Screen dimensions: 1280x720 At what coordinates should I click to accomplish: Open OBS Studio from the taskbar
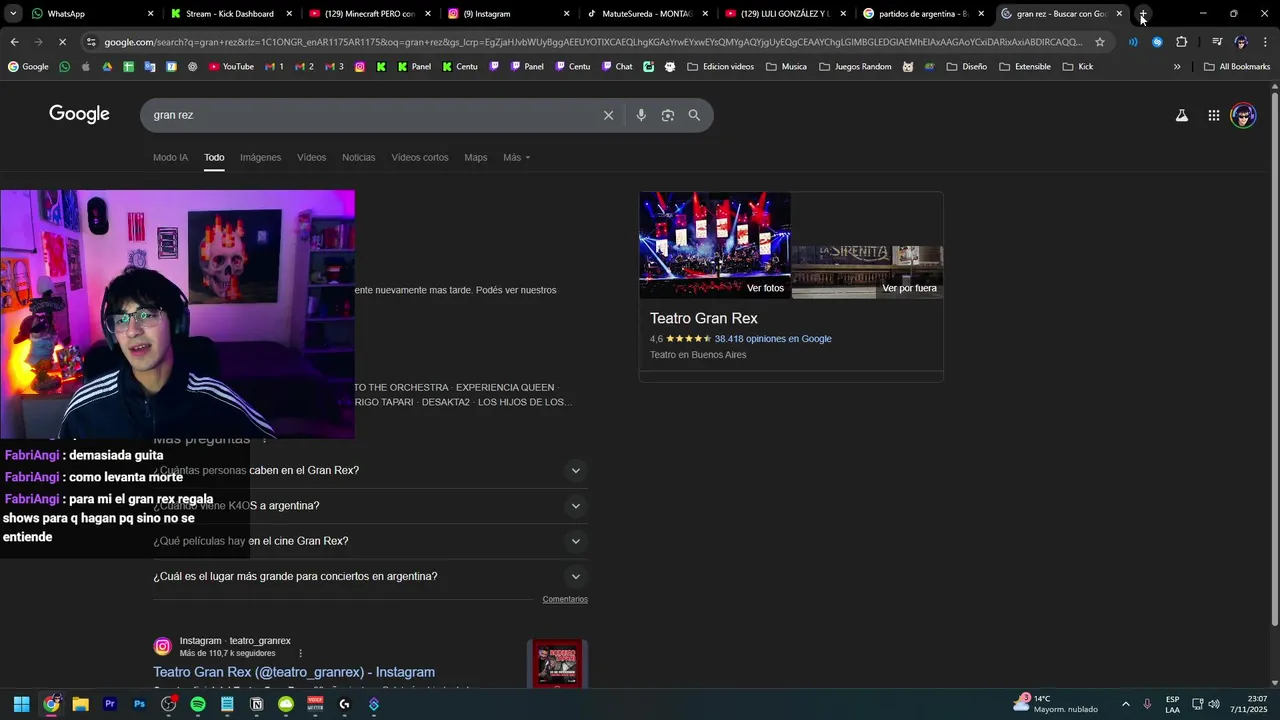pos(169,704)
